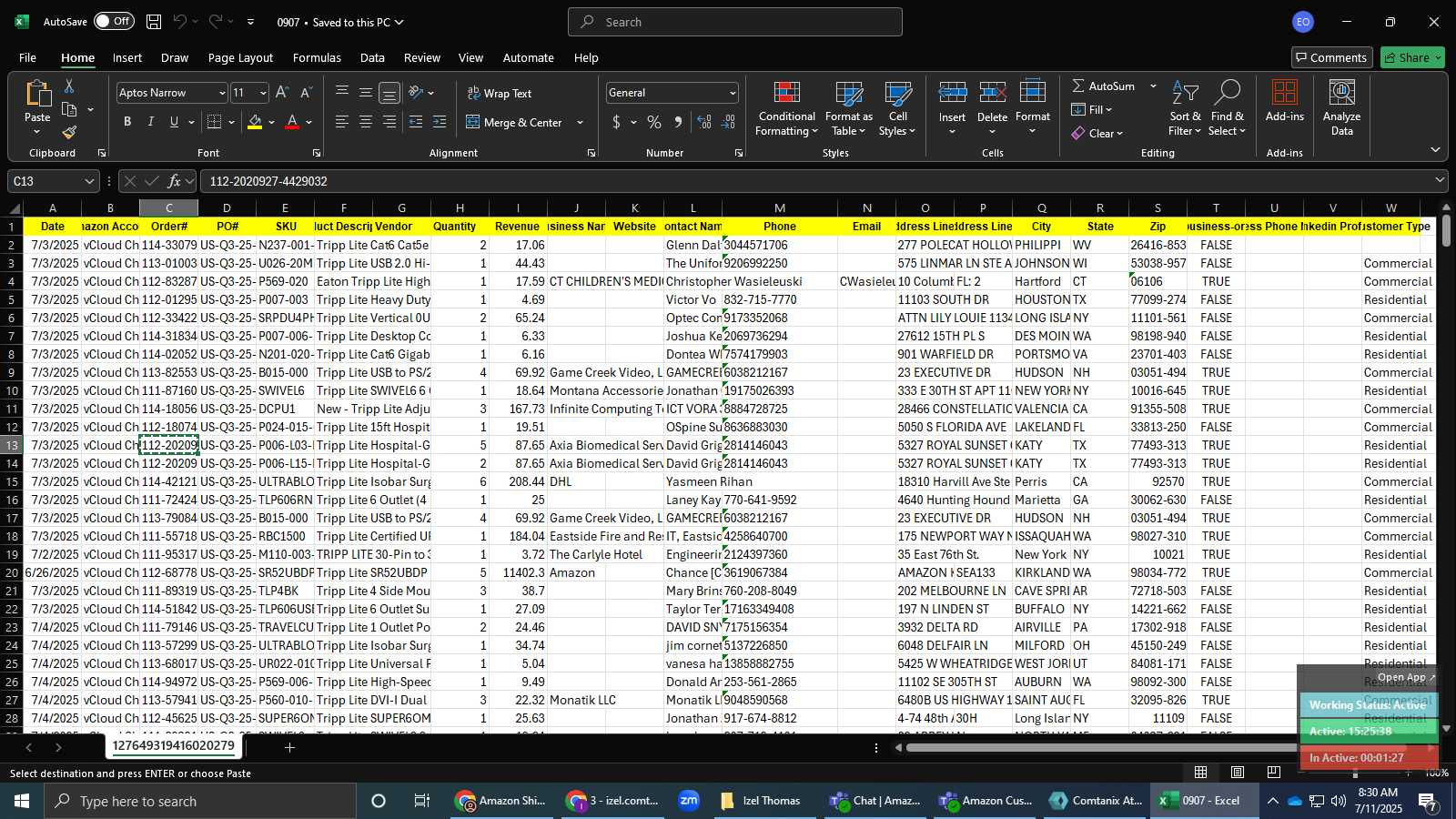Click in the formula bar text
The height and width of the screenshot is (819, 1456).
click(x=268, y=181)
